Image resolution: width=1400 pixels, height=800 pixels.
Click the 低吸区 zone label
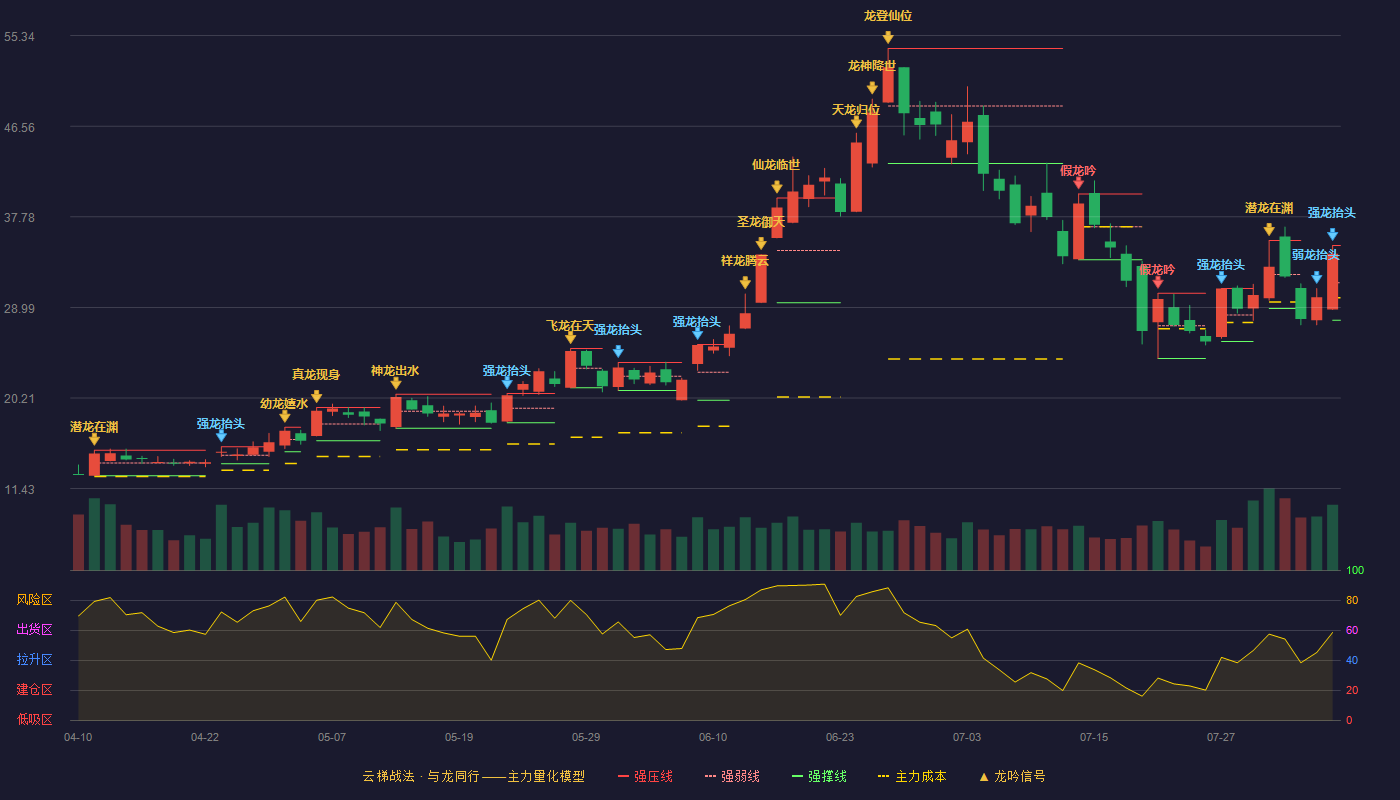34,719
